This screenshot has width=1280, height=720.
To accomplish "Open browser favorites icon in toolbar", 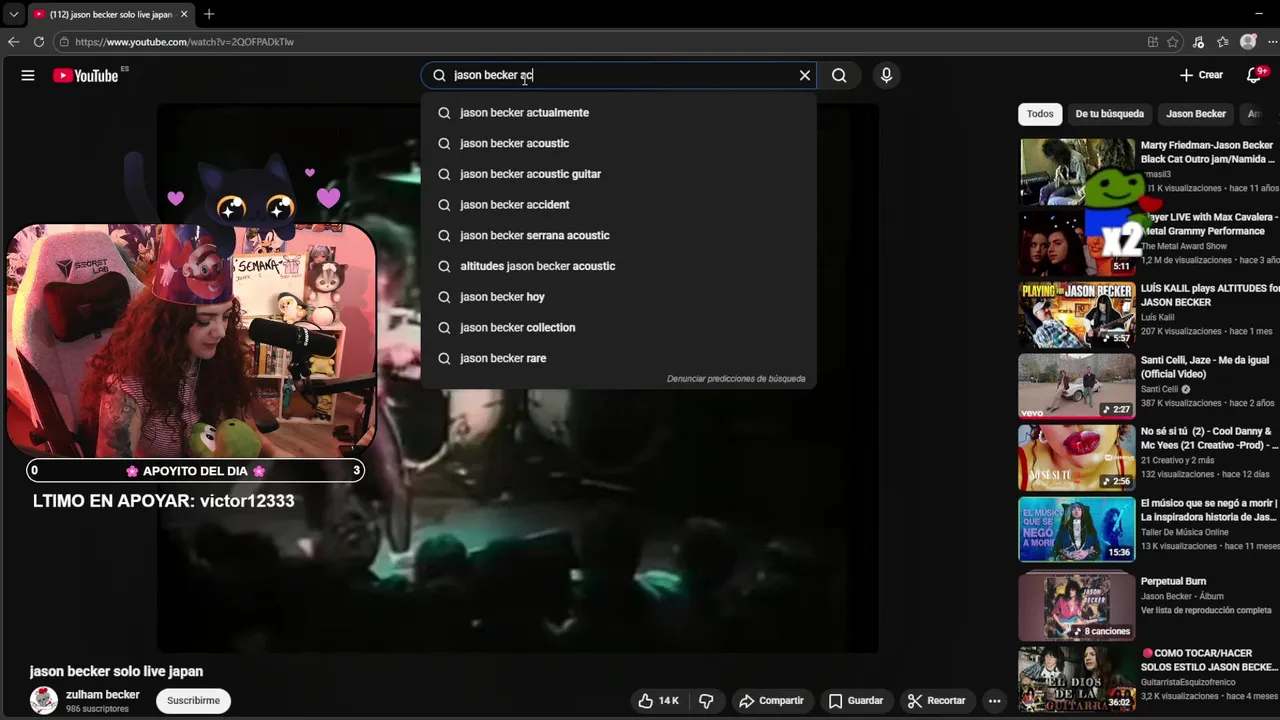I will [1223, 42].
